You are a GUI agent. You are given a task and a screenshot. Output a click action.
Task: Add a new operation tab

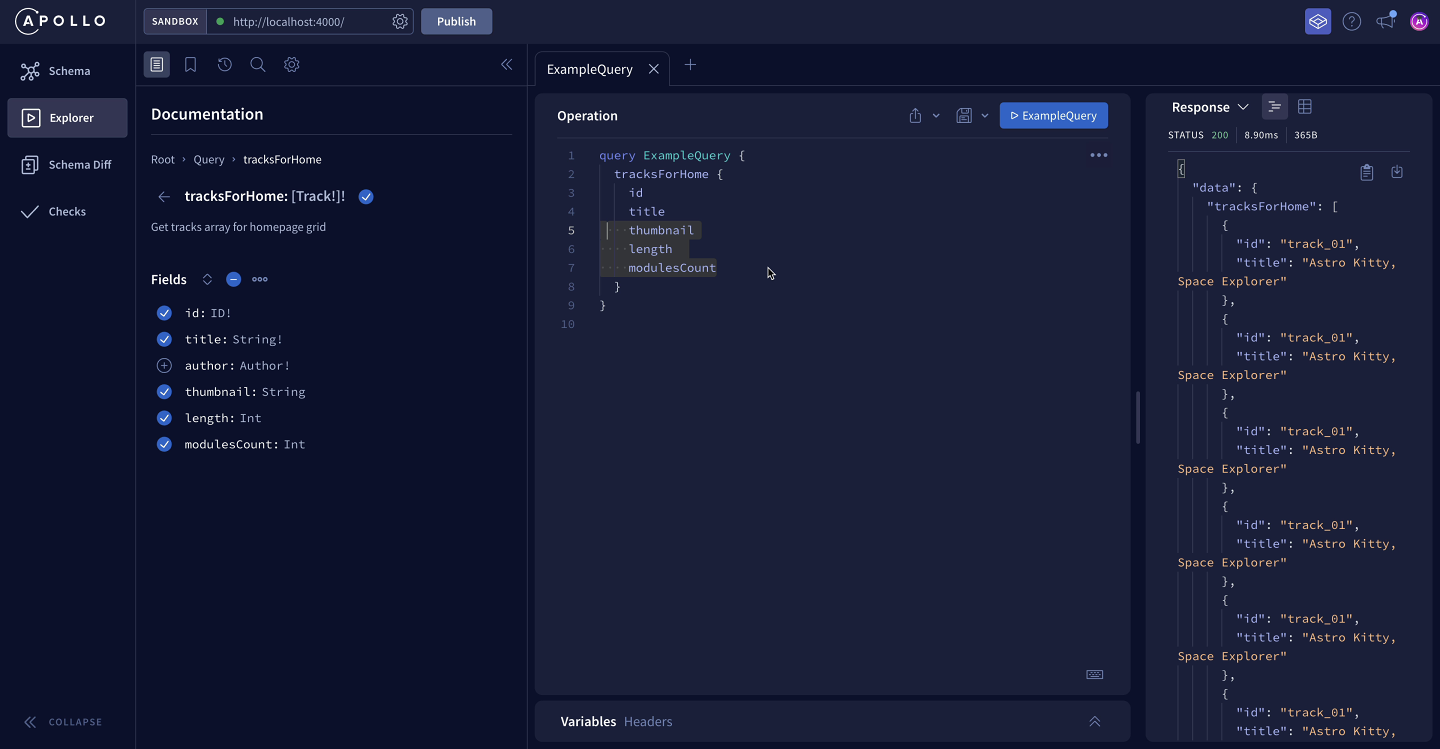pos(690,65)
